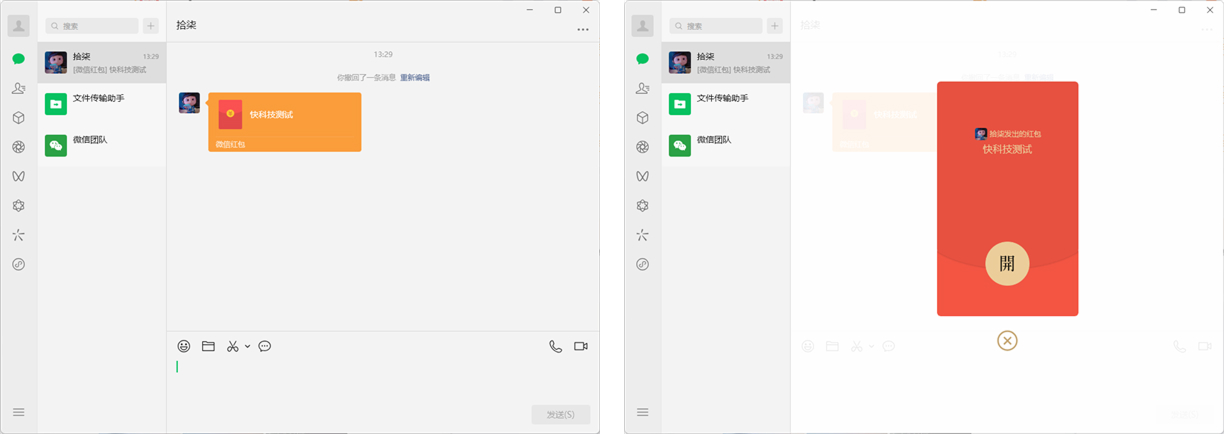Click the plus button beside the left search box
Screen dimensions: 1224x434
point(150,26)
